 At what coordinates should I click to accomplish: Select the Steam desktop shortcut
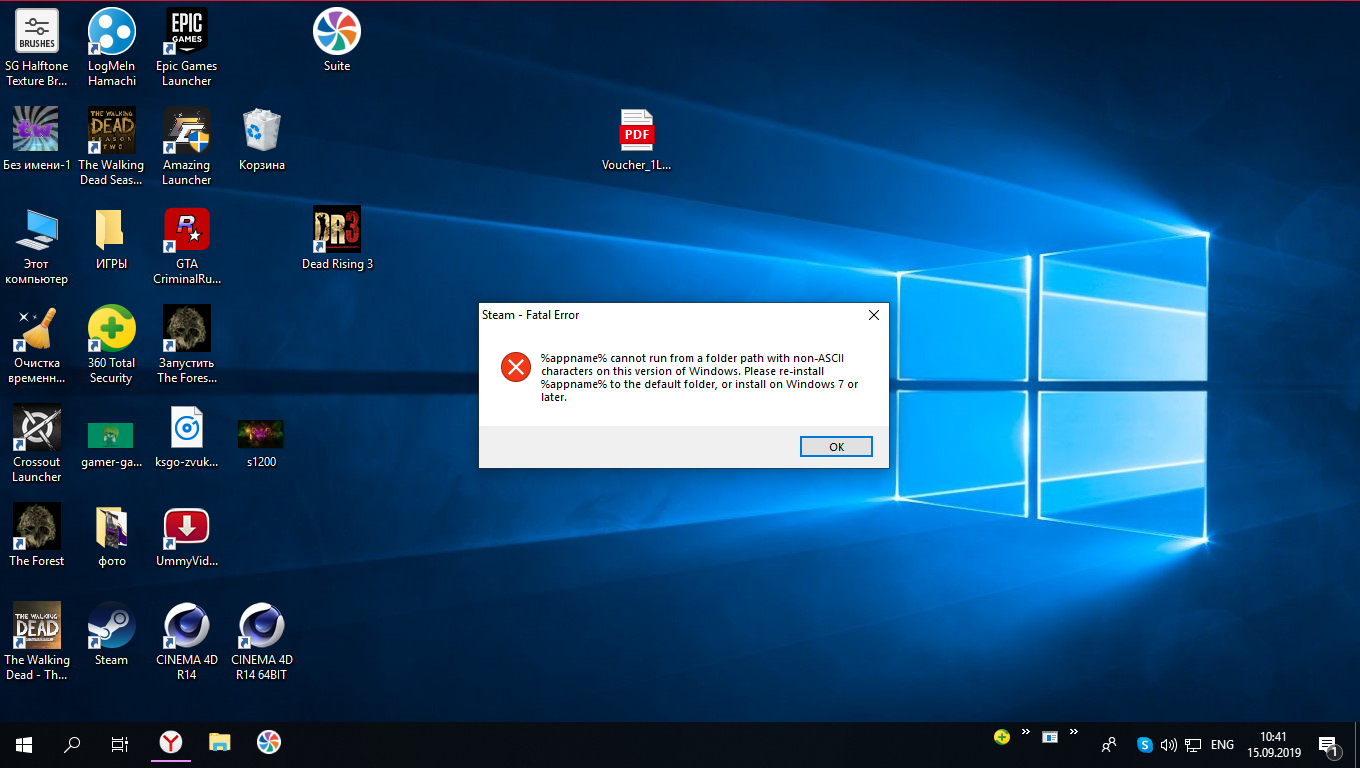[x=112, y=634]
